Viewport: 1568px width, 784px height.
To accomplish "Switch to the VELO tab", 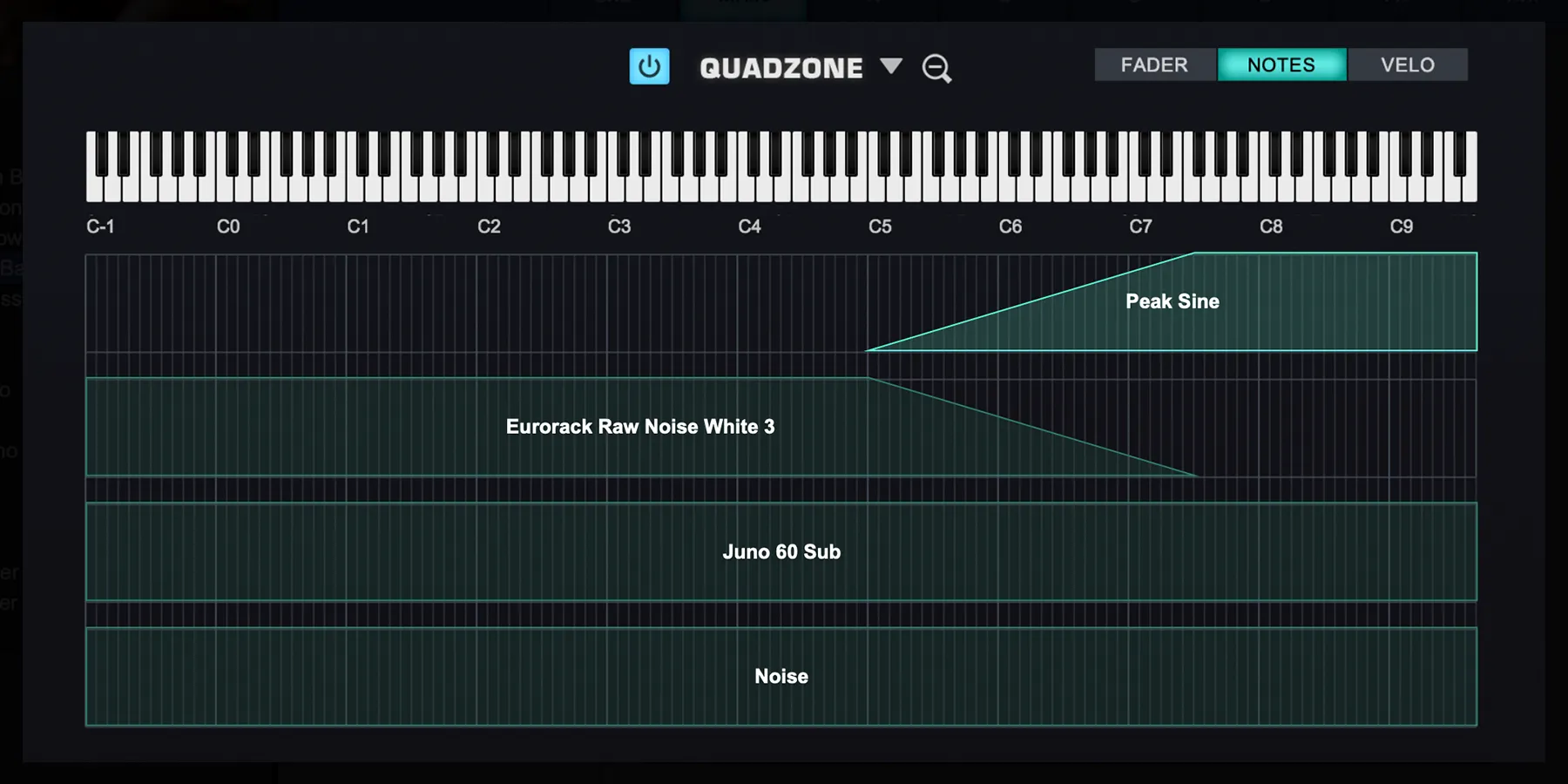I will point(1407,65).
